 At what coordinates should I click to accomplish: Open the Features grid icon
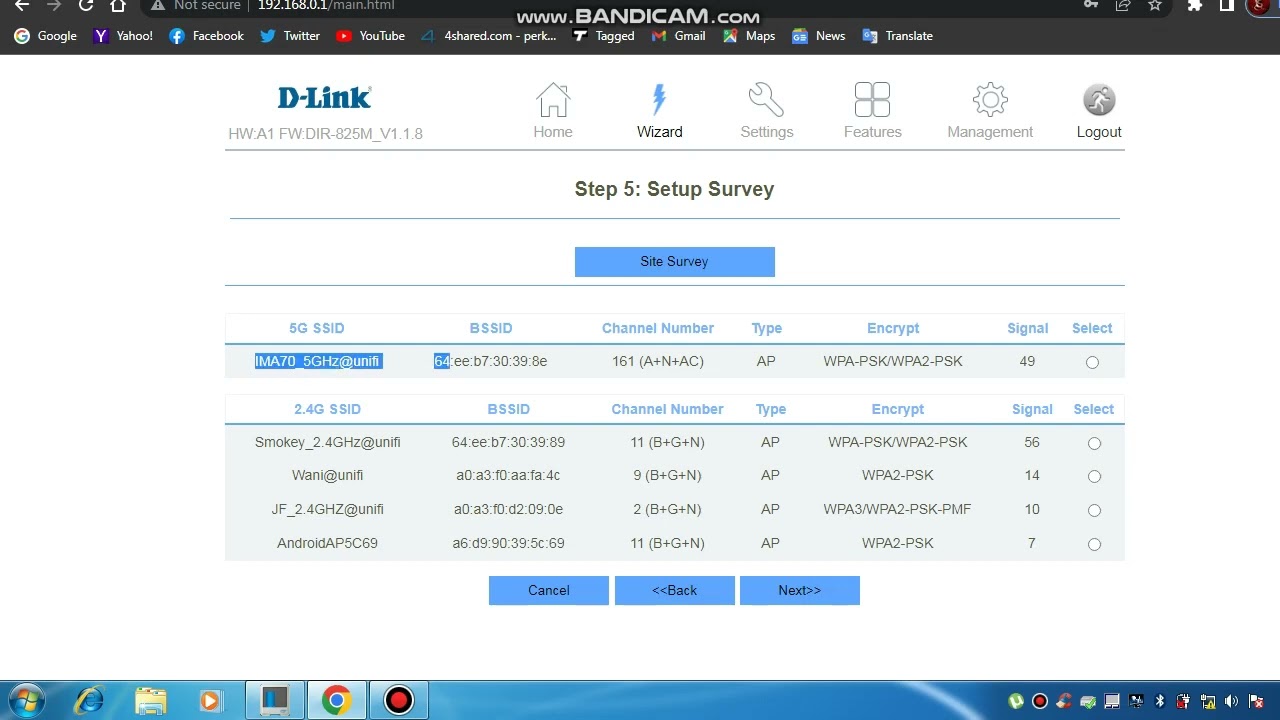click(x=872, y=100)
